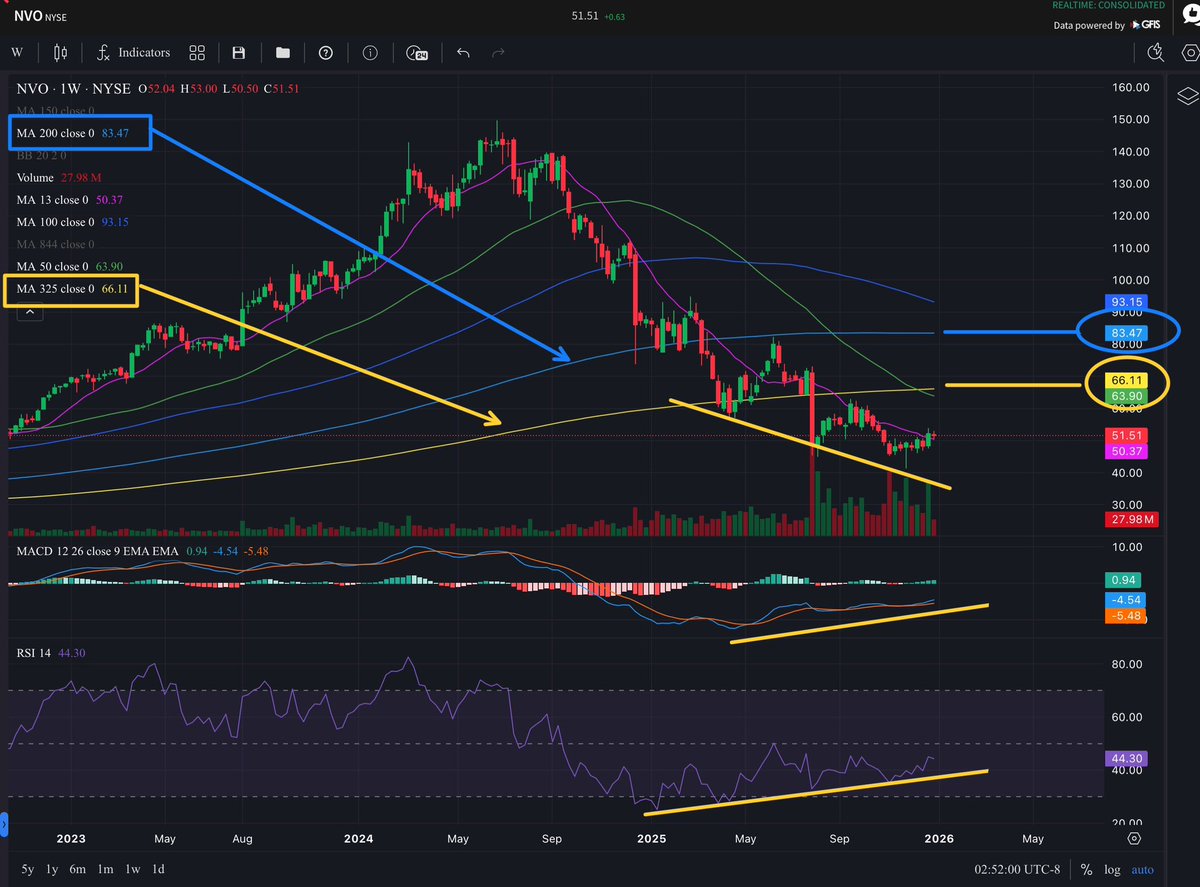The width and height of the screenshot is (1200, 887).
Task: Select the RSI 14 legend label
Action: tap(35, 653)
